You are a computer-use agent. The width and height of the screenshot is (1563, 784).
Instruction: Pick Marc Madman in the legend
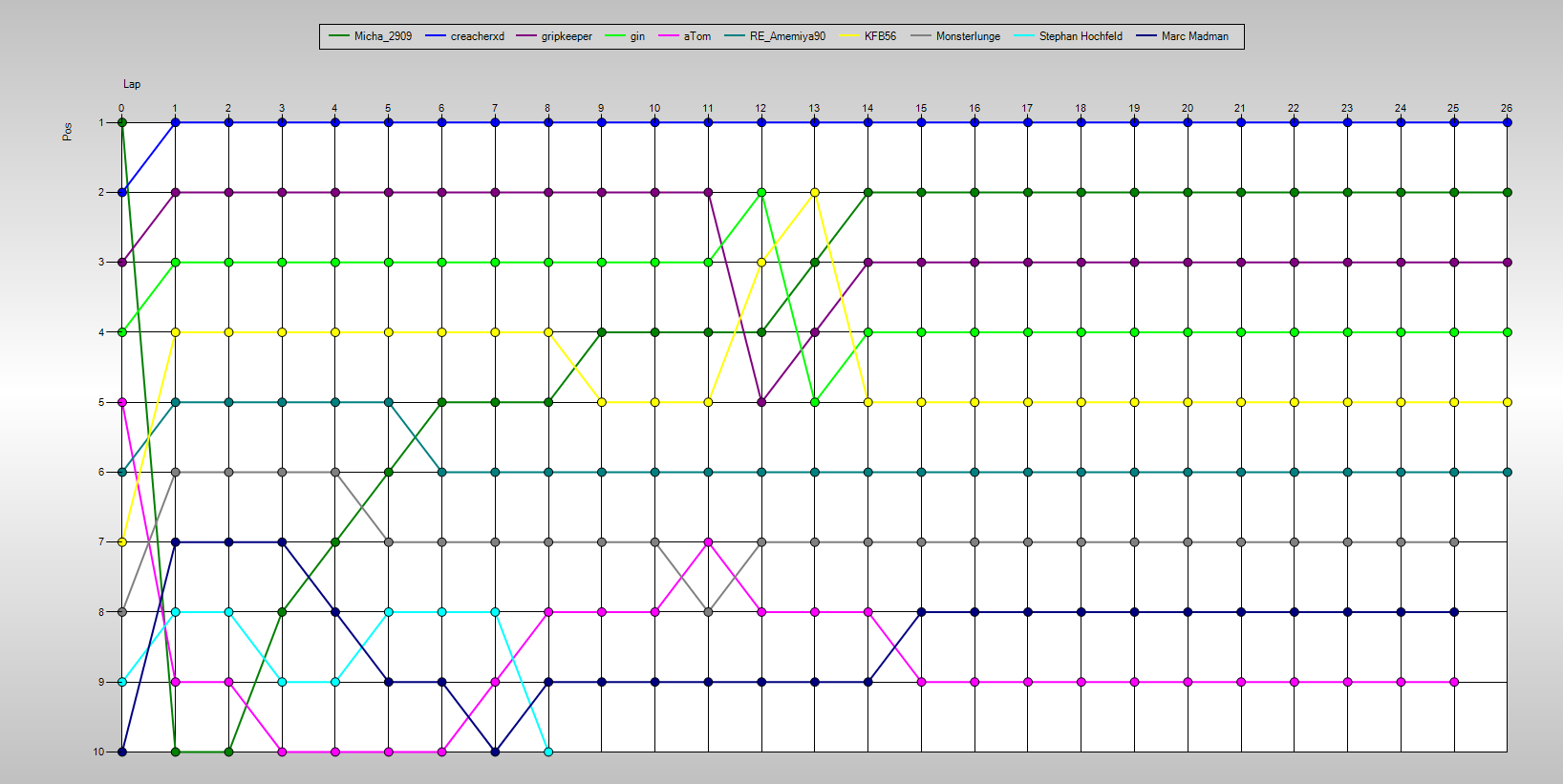(x=1182, y=36)
